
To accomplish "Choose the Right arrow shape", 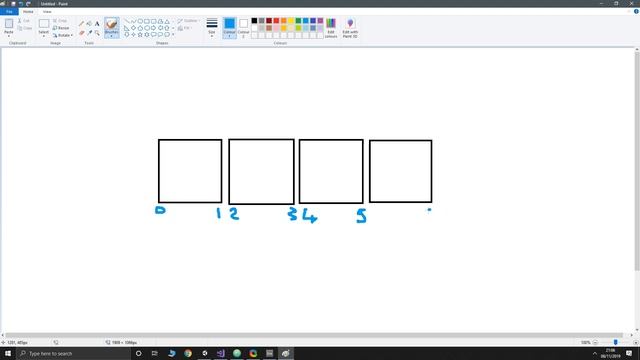I will click(x=153, y=28).
